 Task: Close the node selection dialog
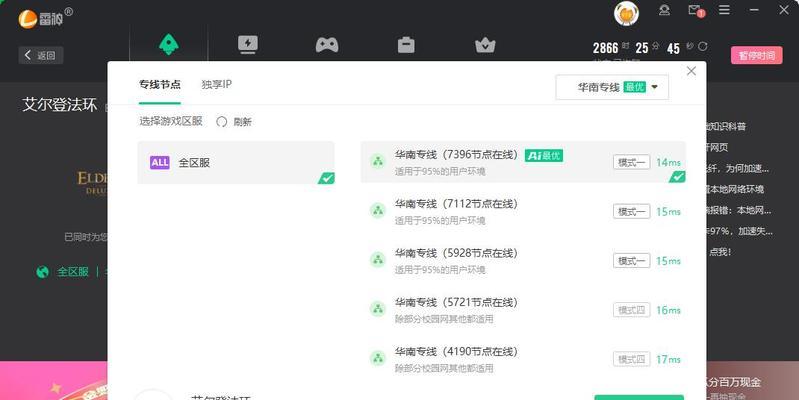pyautogui.click(x=691, y=71)
